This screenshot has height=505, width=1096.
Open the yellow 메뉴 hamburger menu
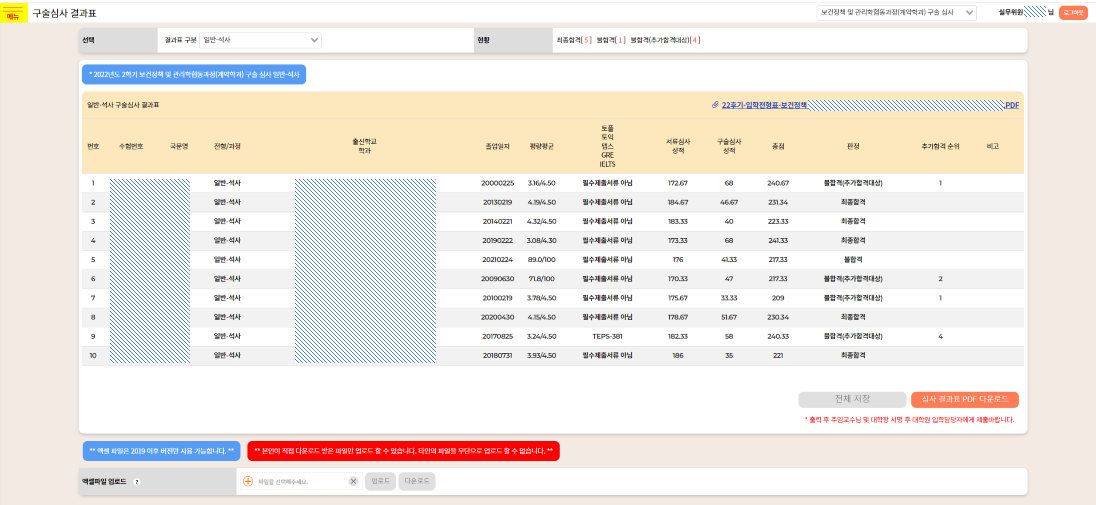click(x=14, y=14)
